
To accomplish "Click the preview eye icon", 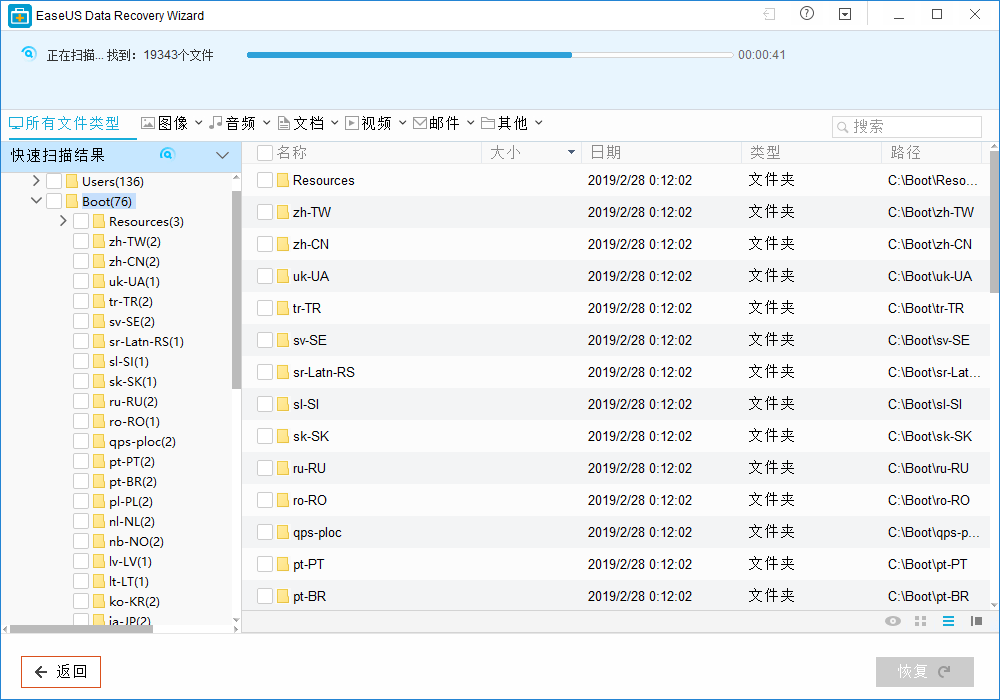I will 893,621.
